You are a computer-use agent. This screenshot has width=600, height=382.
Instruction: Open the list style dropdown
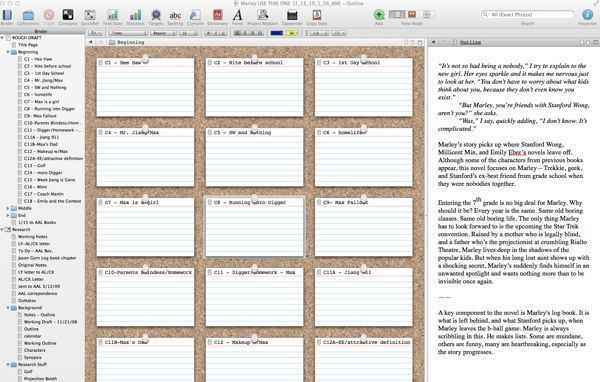click(339, 33)
